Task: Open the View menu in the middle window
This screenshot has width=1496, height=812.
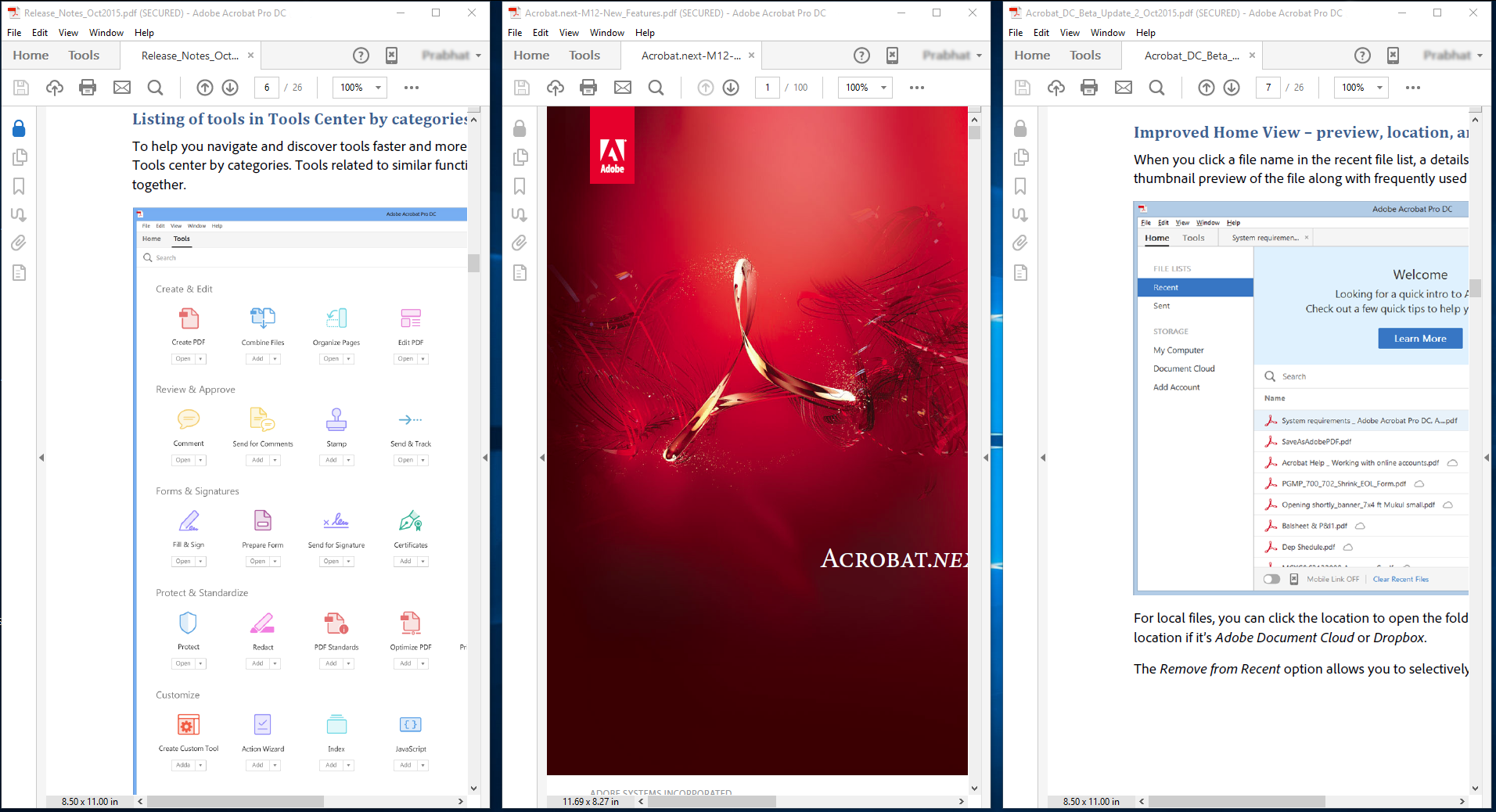Action: click(568, 32)
